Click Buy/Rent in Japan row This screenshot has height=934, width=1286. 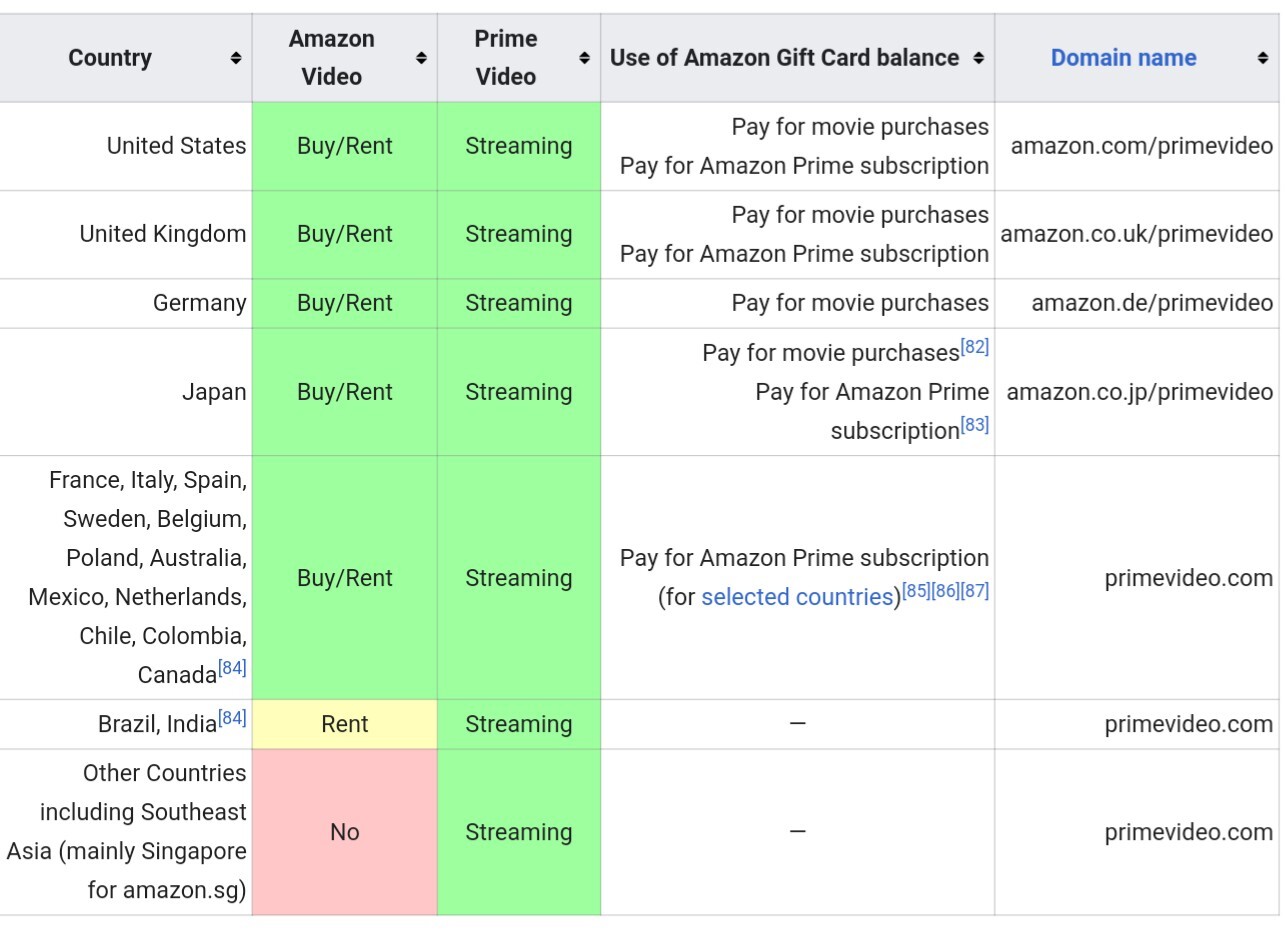(x=345, y=392)
